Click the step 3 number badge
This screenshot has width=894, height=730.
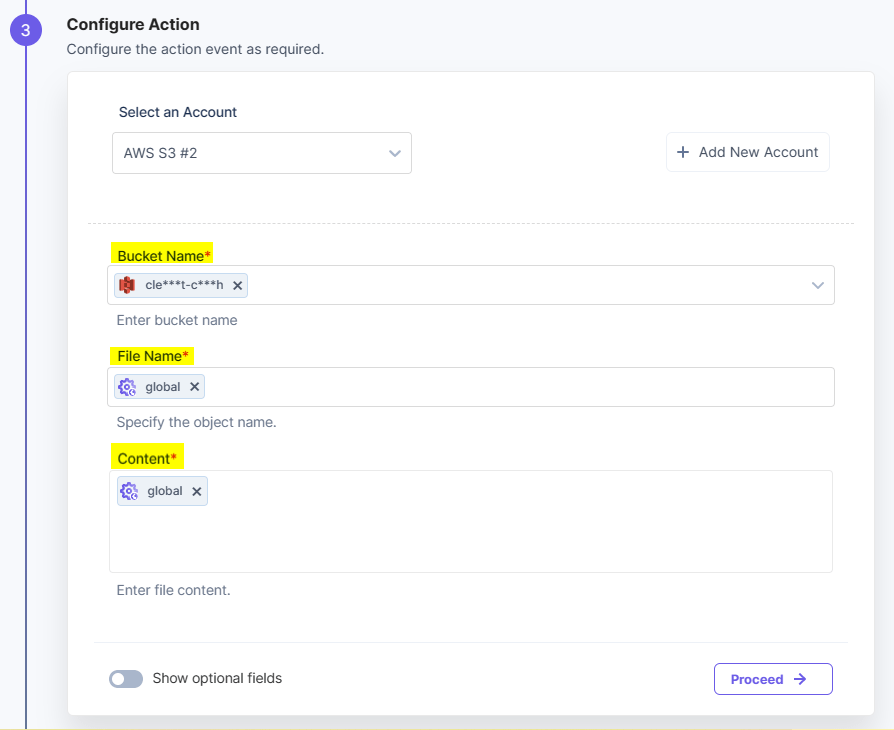click(26, 30)
